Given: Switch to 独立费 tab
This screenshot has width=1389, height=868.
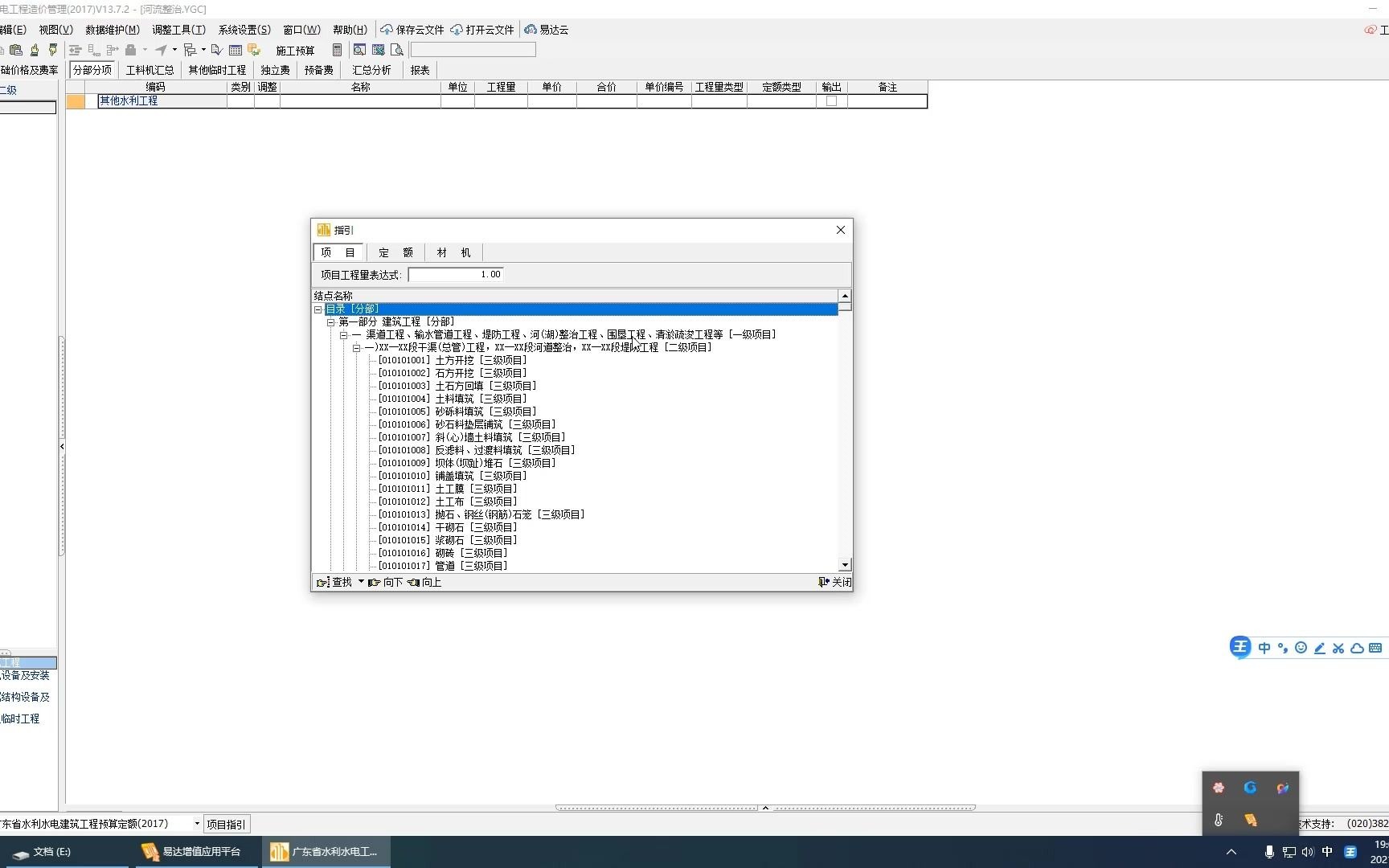Looking at the screenshot, I should (x=275, y=70).
